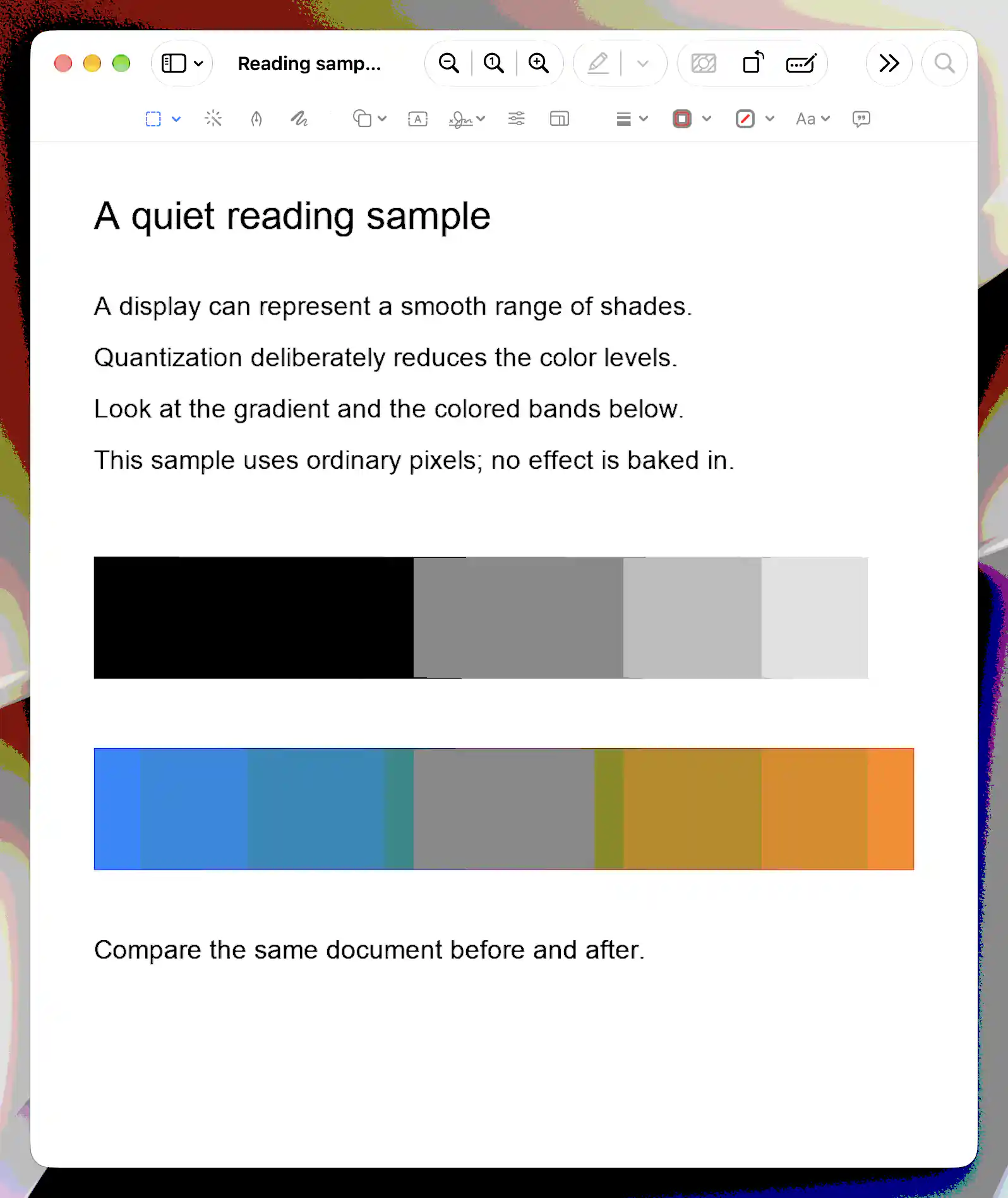
Task: Open the form filling tool
Action: coord(801,63)
